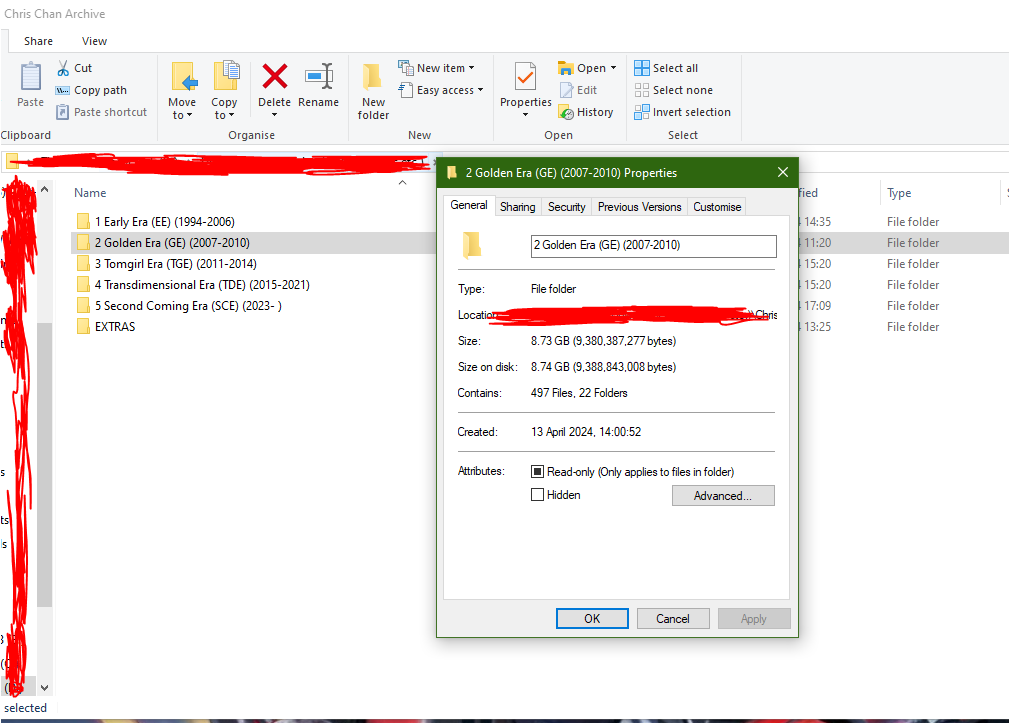The image size is (1009, 723).
Task: Click the Advanced... attributes button
Action: (723, 495)
